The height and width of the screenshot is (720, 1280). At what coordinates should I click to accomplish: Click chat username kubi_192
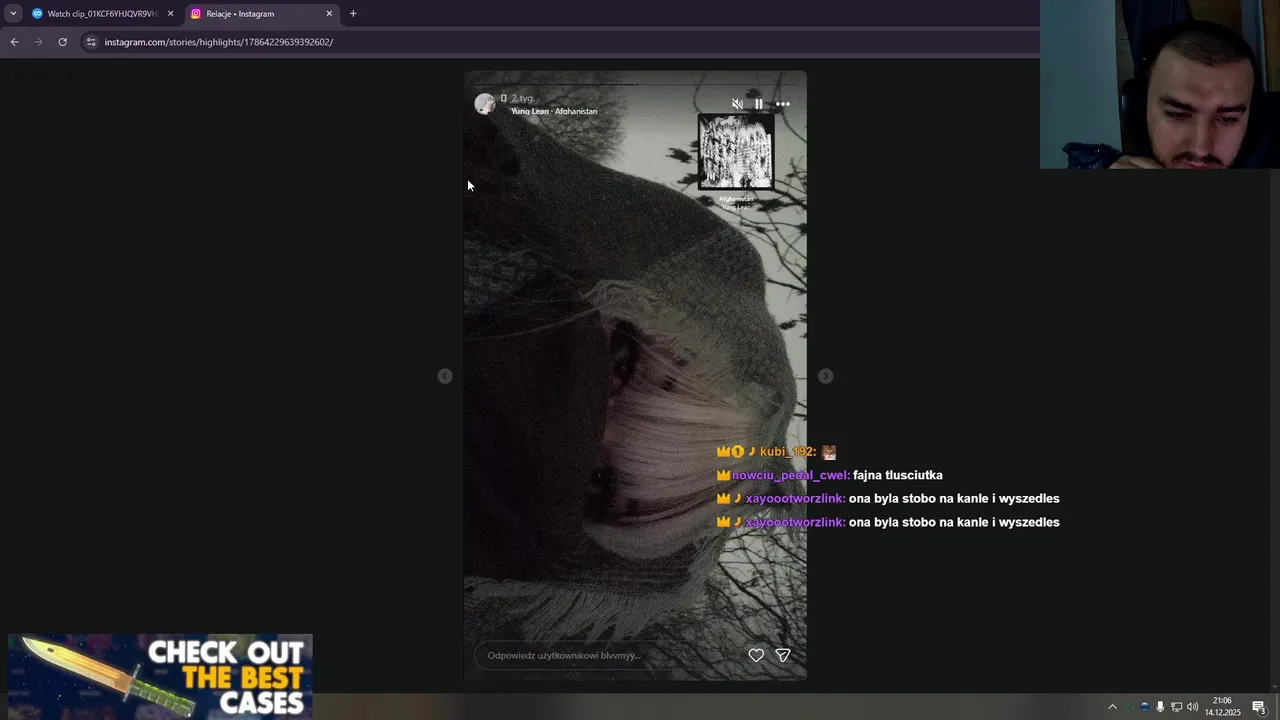click(788, 452)
